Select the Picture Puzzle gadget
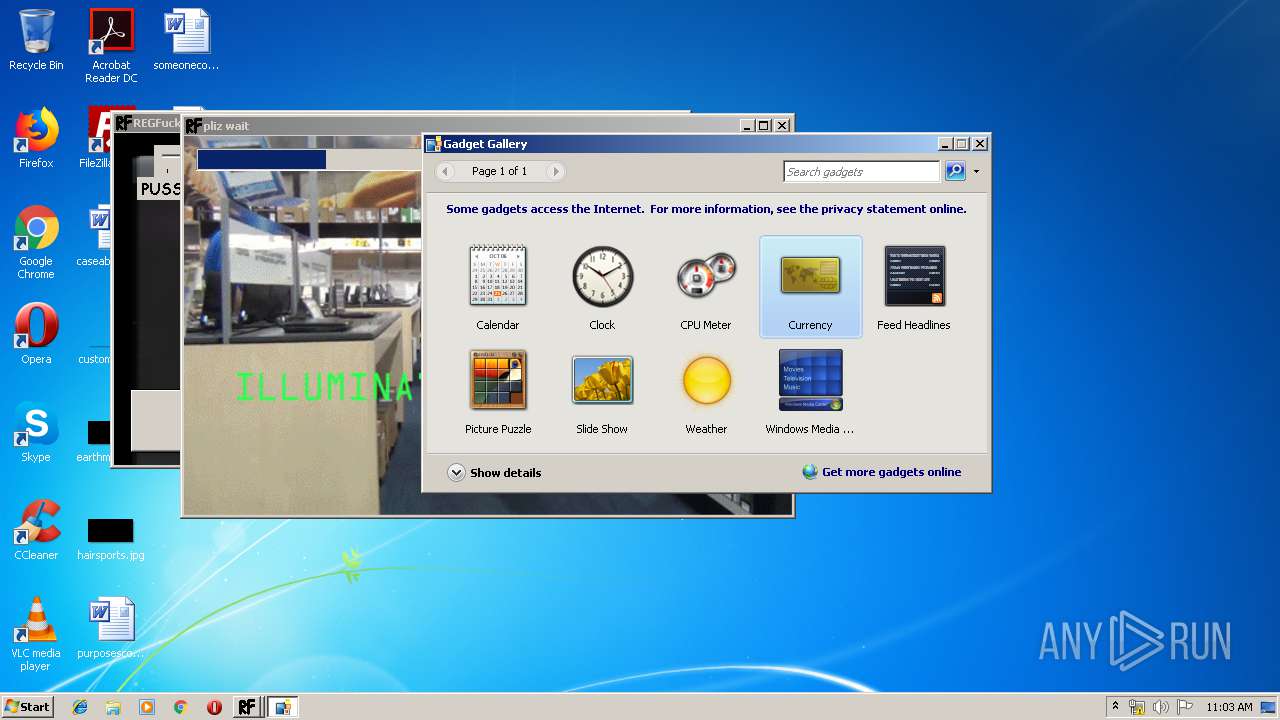 (498, 391)
